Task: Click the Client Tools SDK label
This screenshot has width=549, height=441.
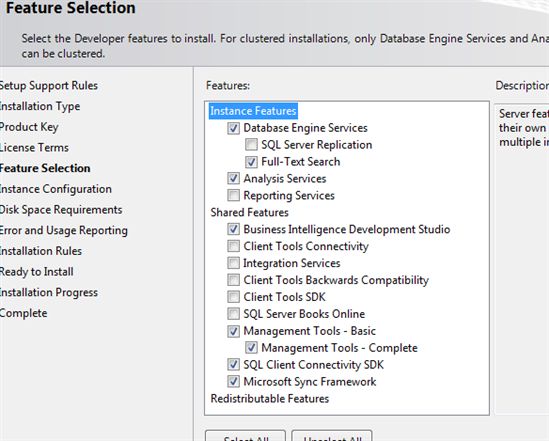Action: click(x=284, y=297)
